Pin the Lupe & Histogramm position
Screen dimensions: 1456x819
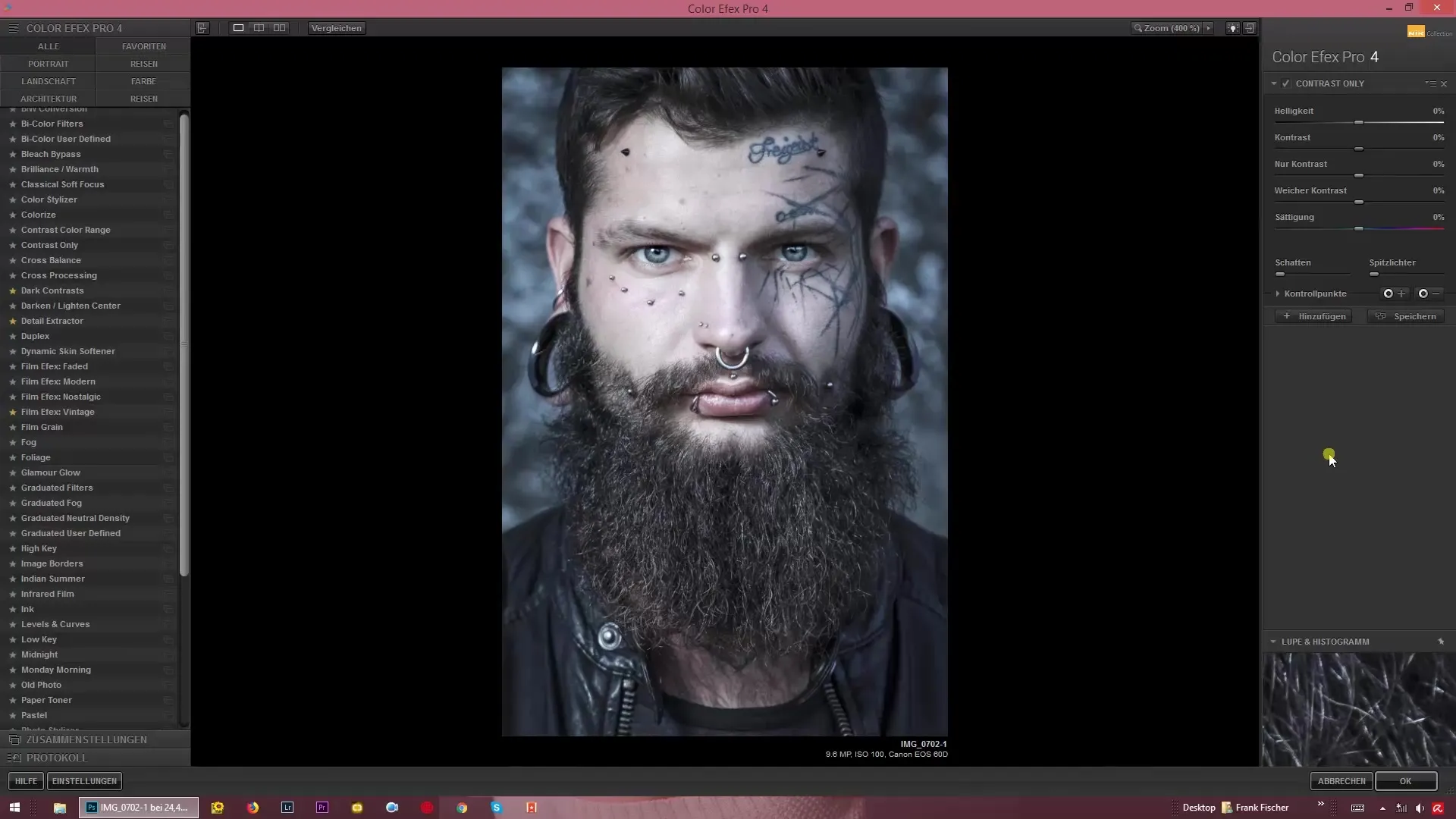tap(1441, 642)
